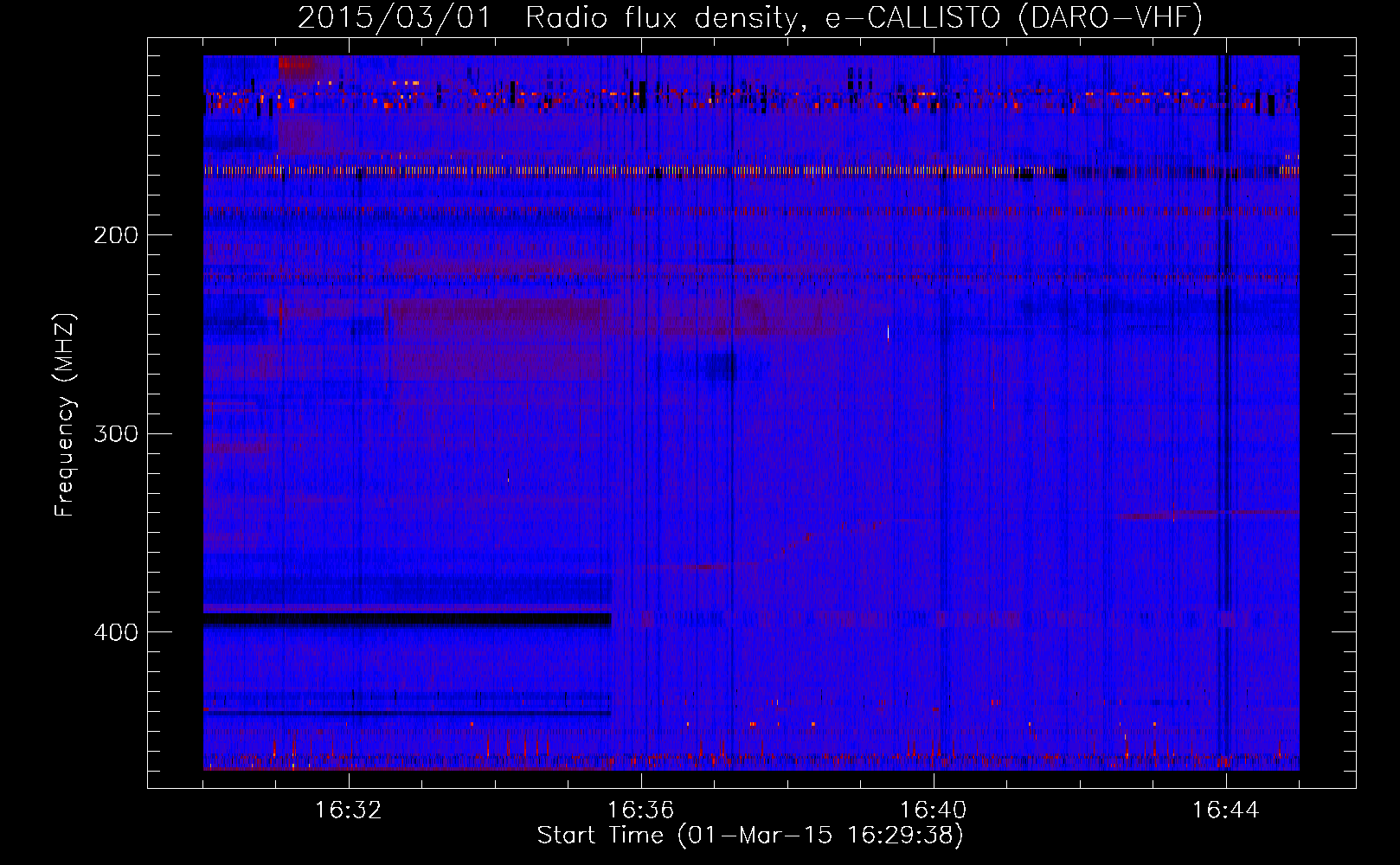Click the 16:40 time tick label

click(x=934, y=811)
